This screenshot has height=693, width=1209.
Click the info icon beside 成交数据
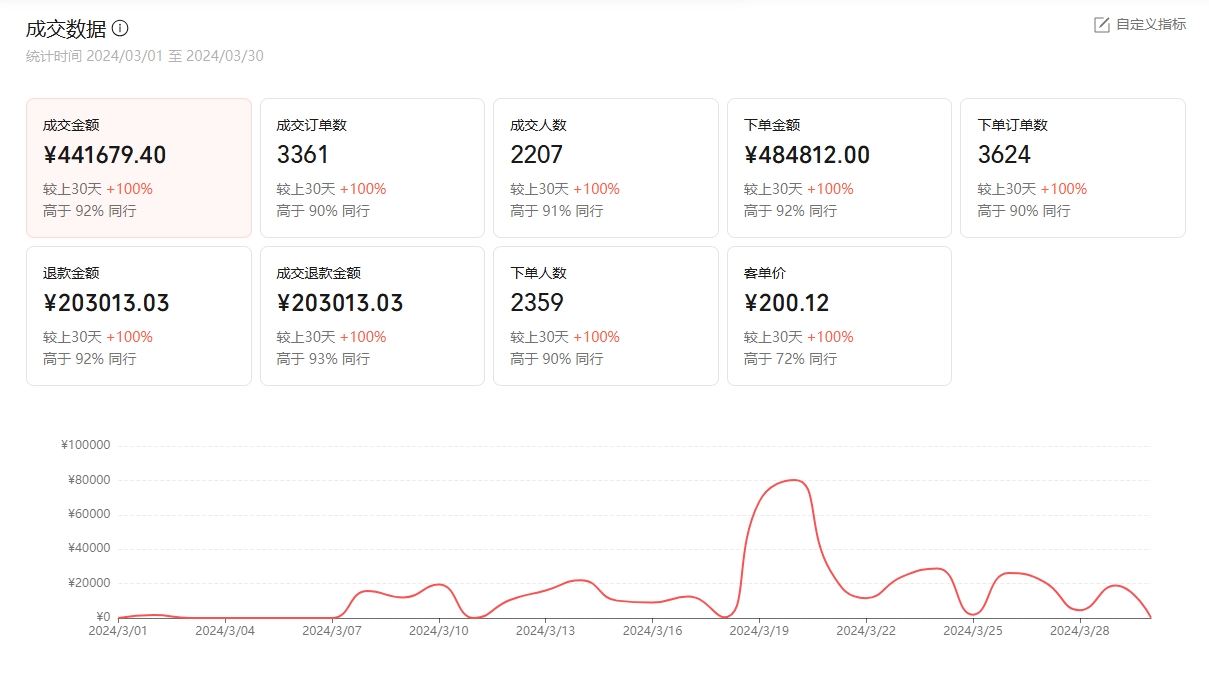pyautogui.click(x=120, y=29)
